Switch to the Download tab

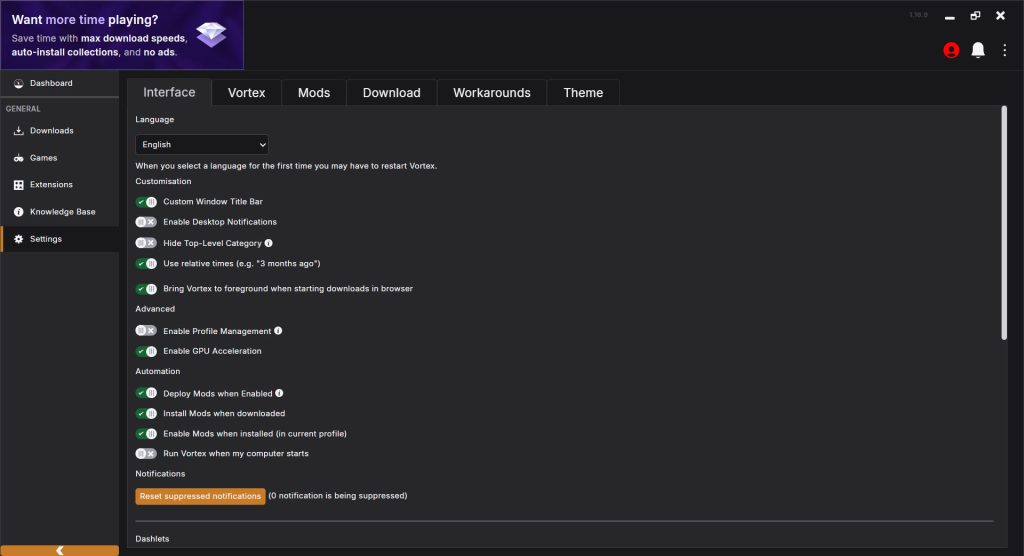[392, 93]
